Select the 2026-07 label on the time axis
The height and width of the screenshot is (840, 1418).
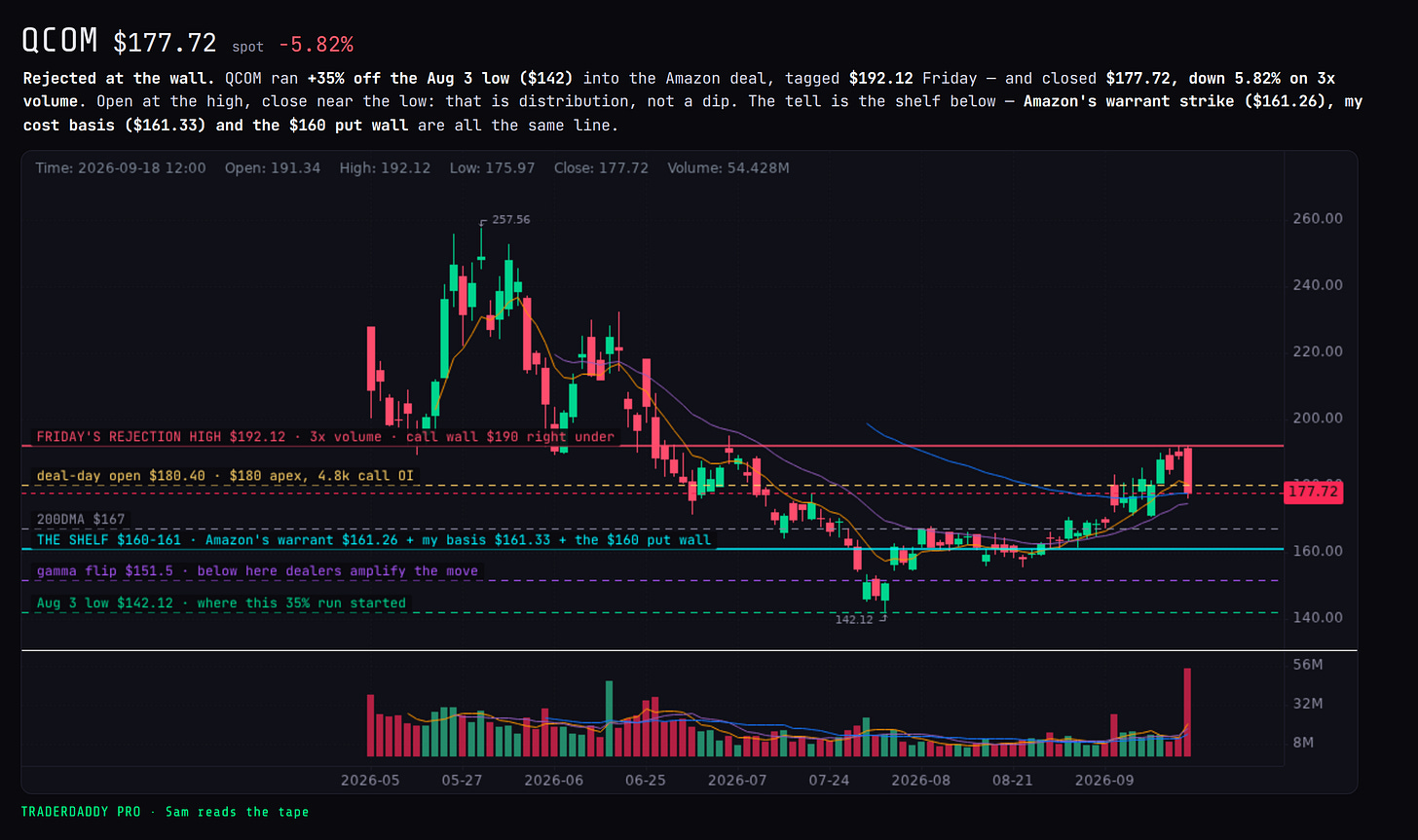tap(737, 780)
